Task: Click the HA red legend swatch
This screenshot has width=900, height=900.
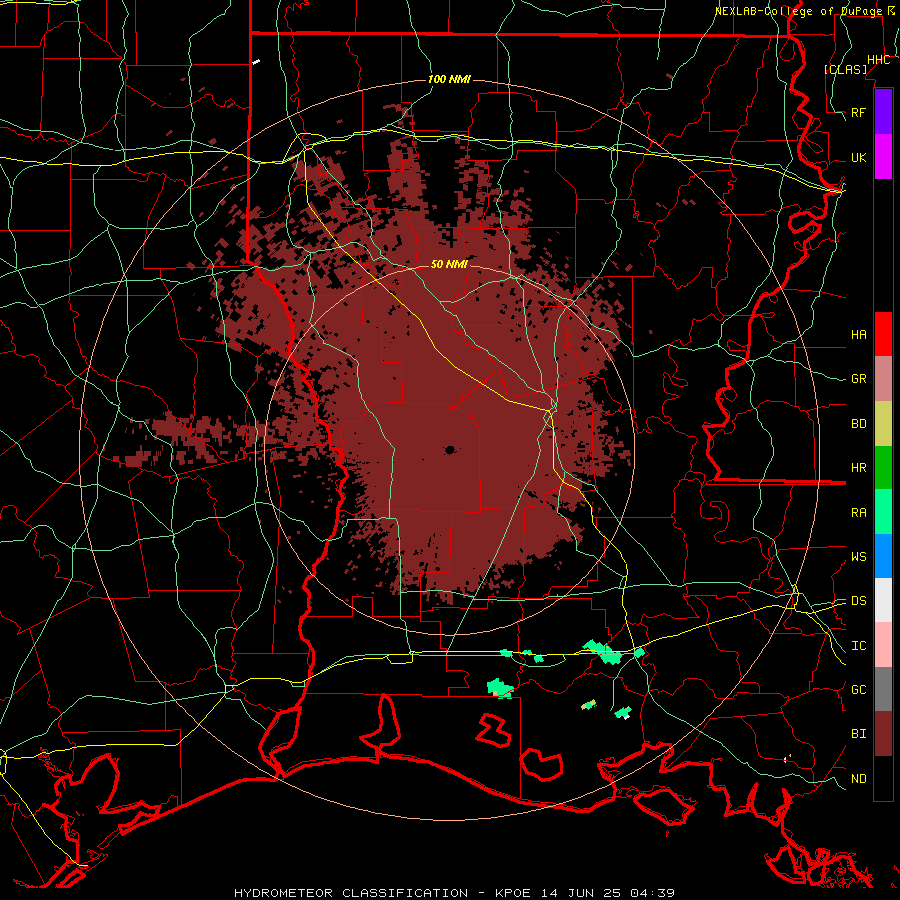Action: pyautogui.click(x=883, y=334)
